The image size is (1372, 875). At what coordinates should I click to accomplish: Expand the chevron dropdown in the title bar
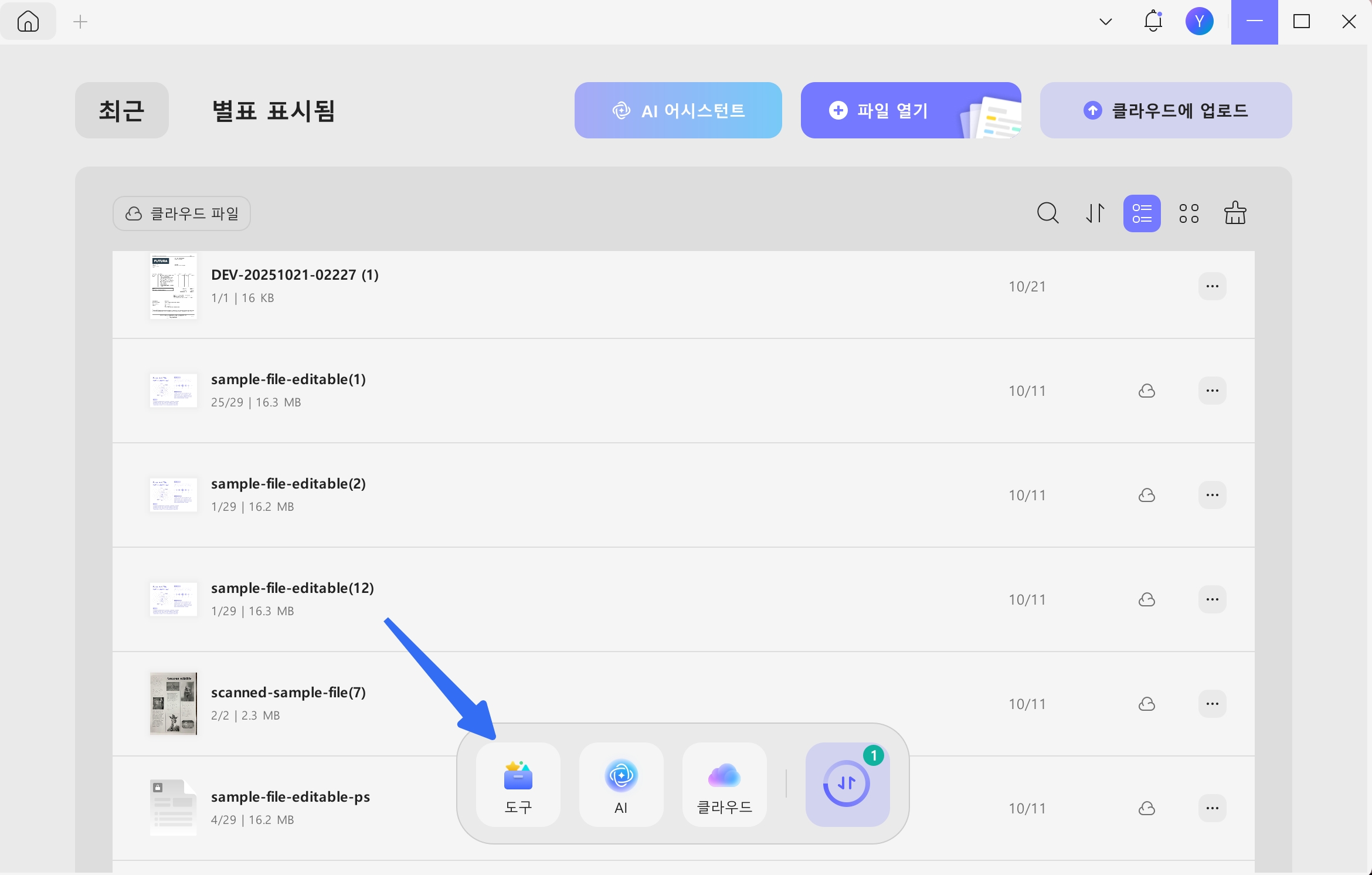pos(1106,21)
